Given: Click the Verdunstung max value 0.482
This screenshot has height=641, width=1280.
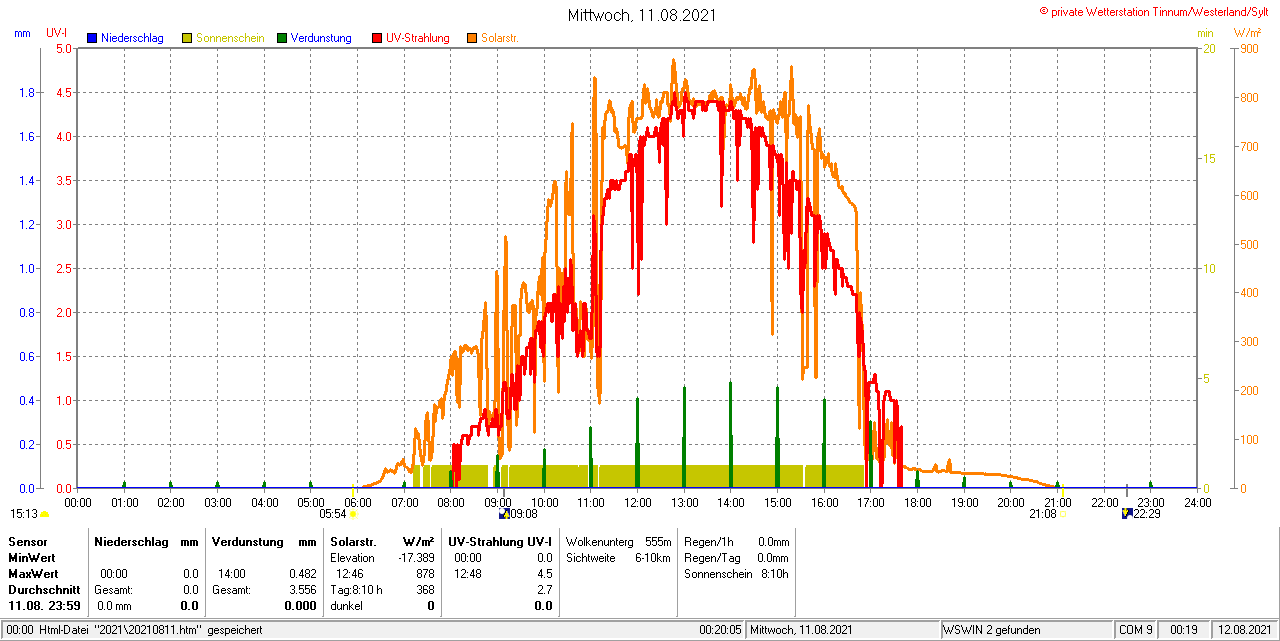Looking at the screenshot, I should [302, 574].
